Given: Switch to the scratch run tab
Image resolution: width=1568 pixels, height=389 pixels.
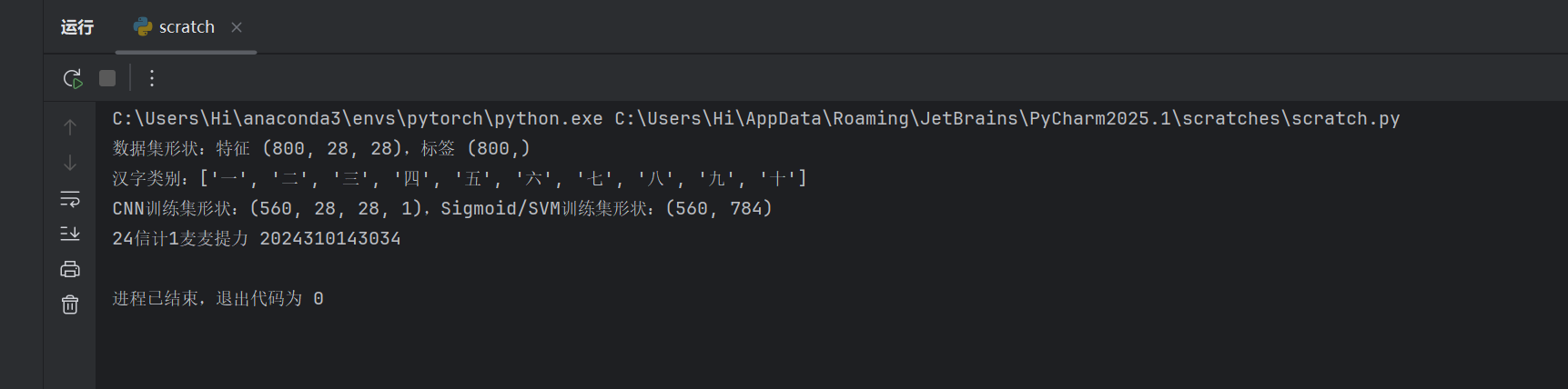Looking at the screenshot, I should [186, 27].
